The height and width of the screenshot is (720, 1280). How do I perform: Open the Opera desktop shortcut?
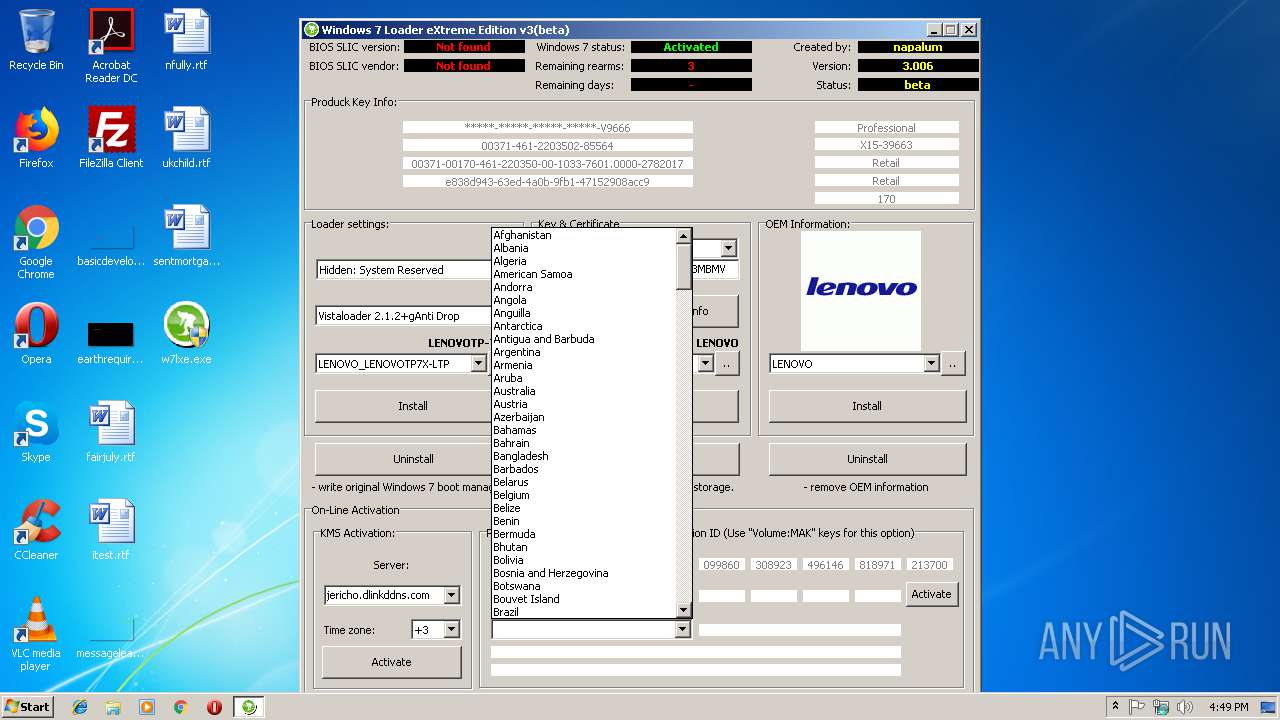pyautogui.click(x=36, y=334)
